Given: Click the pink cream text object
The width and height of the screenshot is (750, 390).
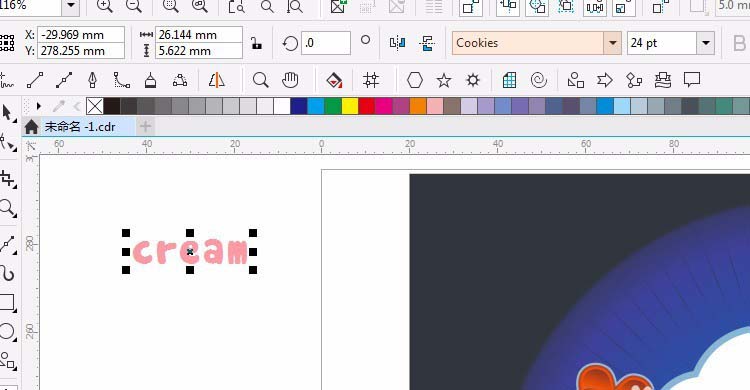Looking at the screenshot, I should 190,251.
